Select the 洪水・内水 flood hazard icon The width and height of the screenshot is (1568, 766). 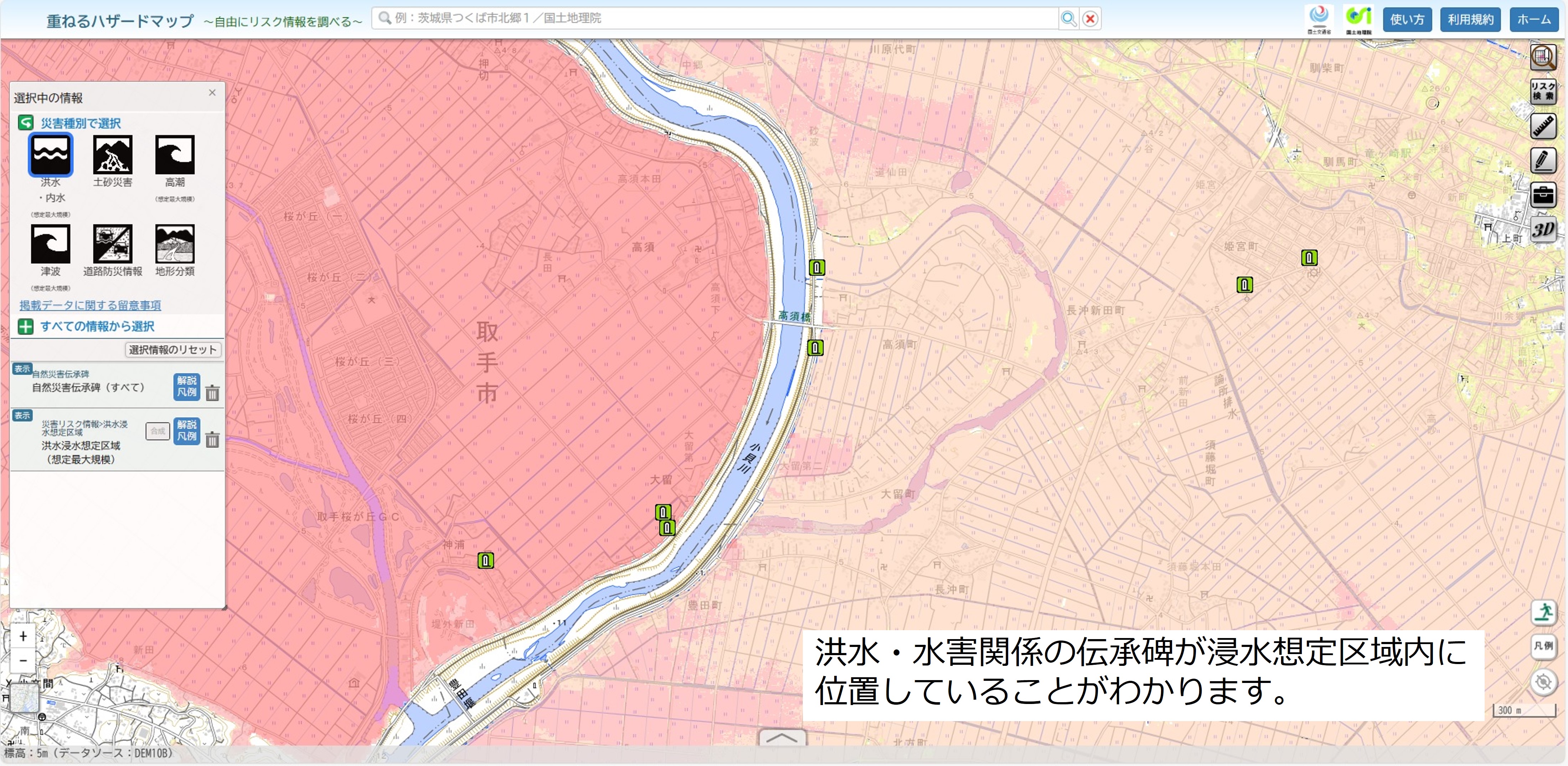tap(51, 155)
